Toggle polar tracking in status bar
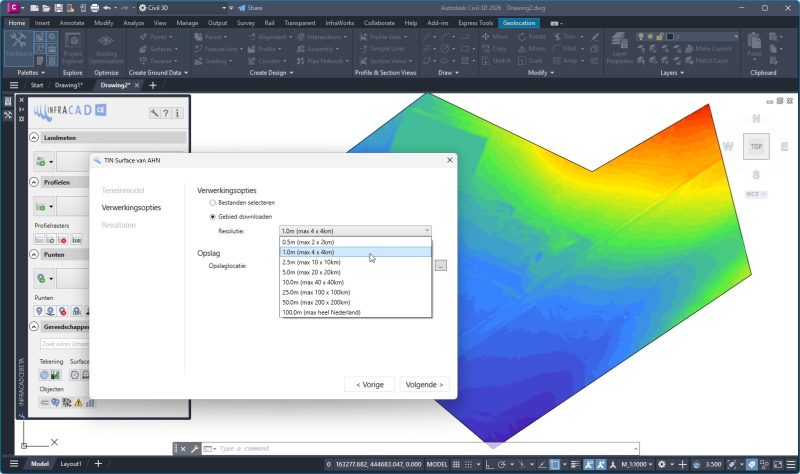Image resolution: width=800 pixels, height=474 pixels. point(502,464)
